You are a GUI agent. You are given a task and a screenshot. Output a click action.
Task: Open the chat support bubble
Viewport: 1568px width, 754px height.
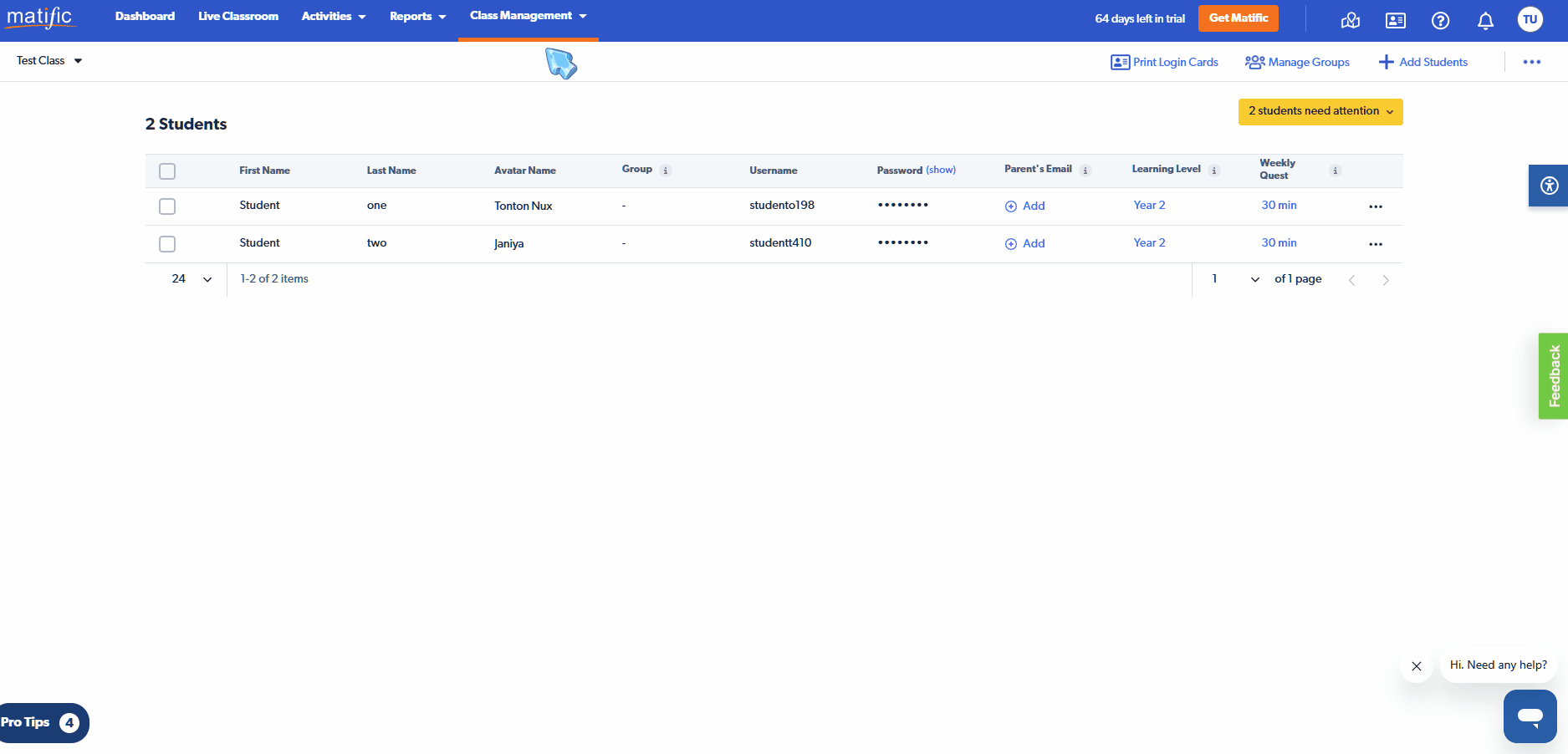tap(1530, 716)
